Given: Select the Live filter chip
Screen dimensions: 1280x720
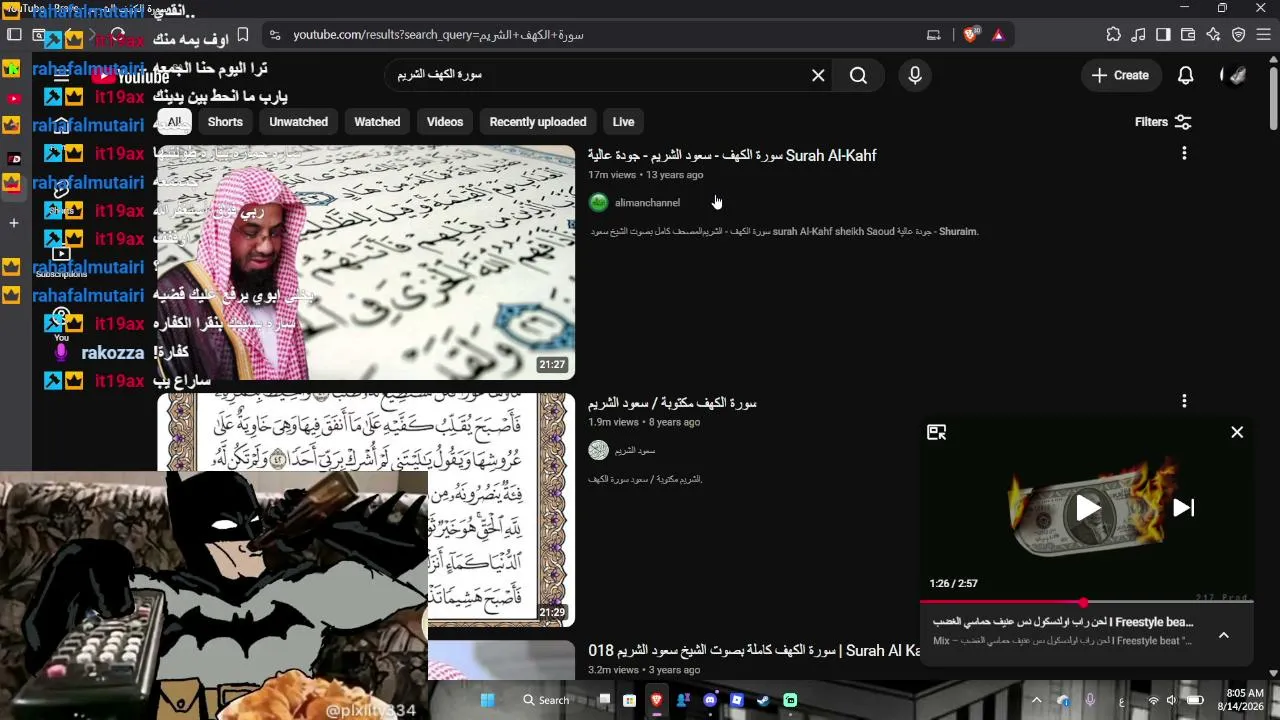Looking at the screenshot, I should pyautogui.click(x=623, y=122).
